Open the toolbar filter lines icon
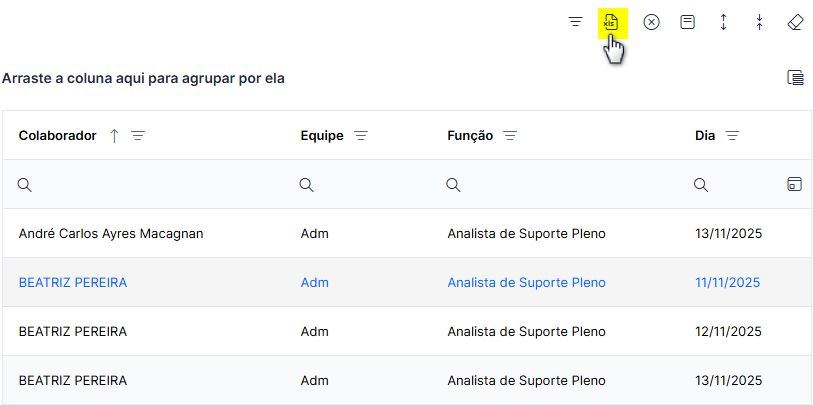 [576, 22]
